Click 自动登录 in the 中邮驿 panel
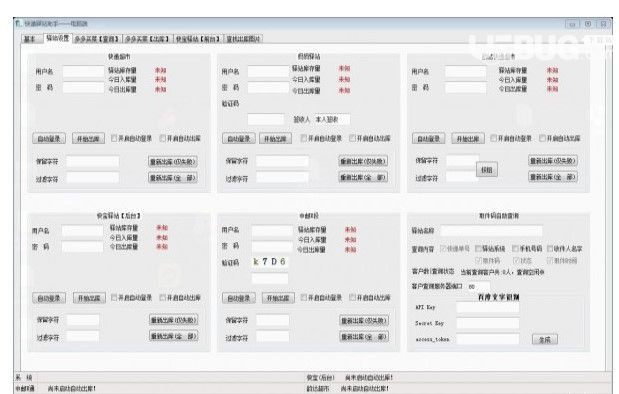The image size is (619, 394). [x=239, y=298]
